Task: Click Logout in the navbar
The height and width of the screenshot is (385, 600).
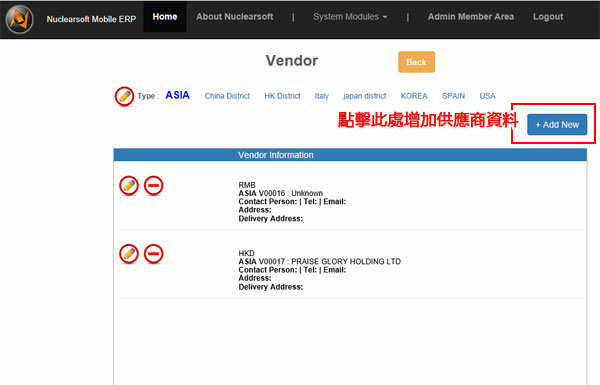Action: 548,17
